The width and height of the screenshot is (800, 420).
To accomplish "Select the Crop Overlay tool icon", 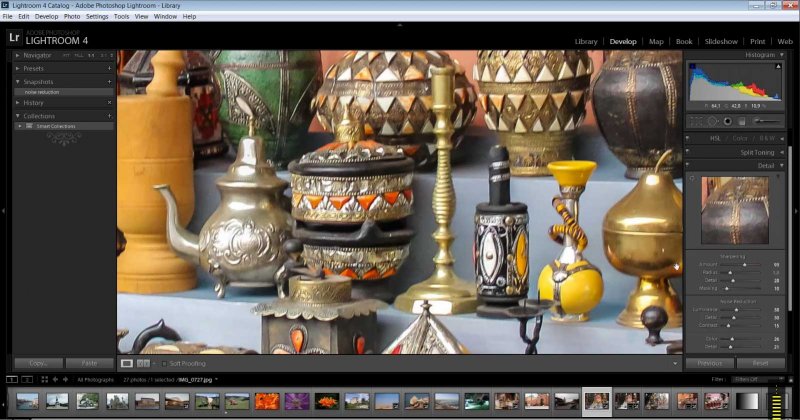I will coord(695,121).
